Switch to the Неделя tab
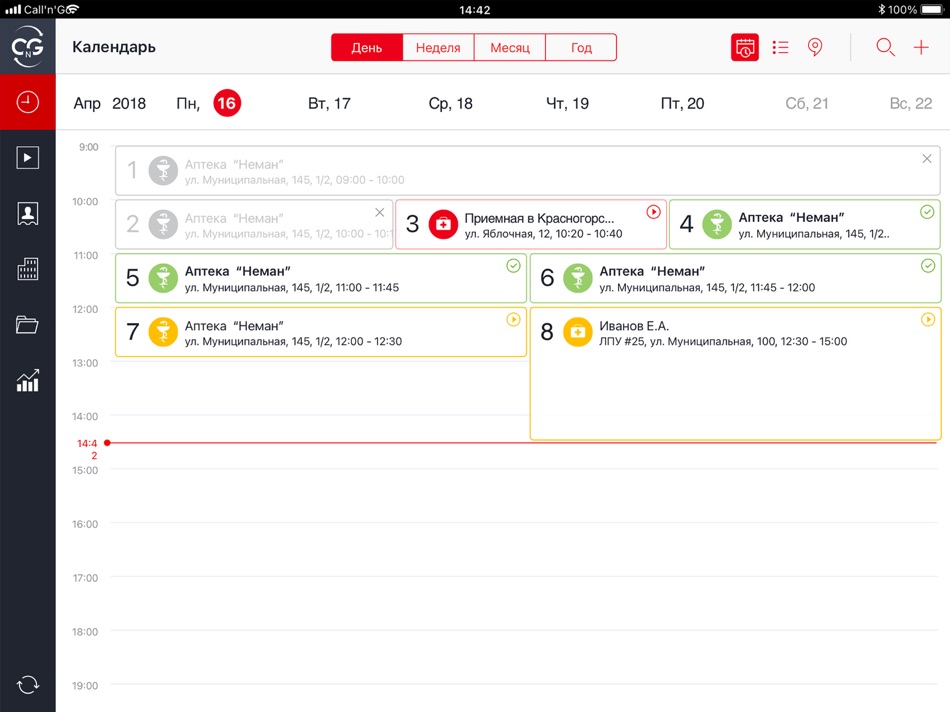The image size is (950, 712). click(438, 47)
